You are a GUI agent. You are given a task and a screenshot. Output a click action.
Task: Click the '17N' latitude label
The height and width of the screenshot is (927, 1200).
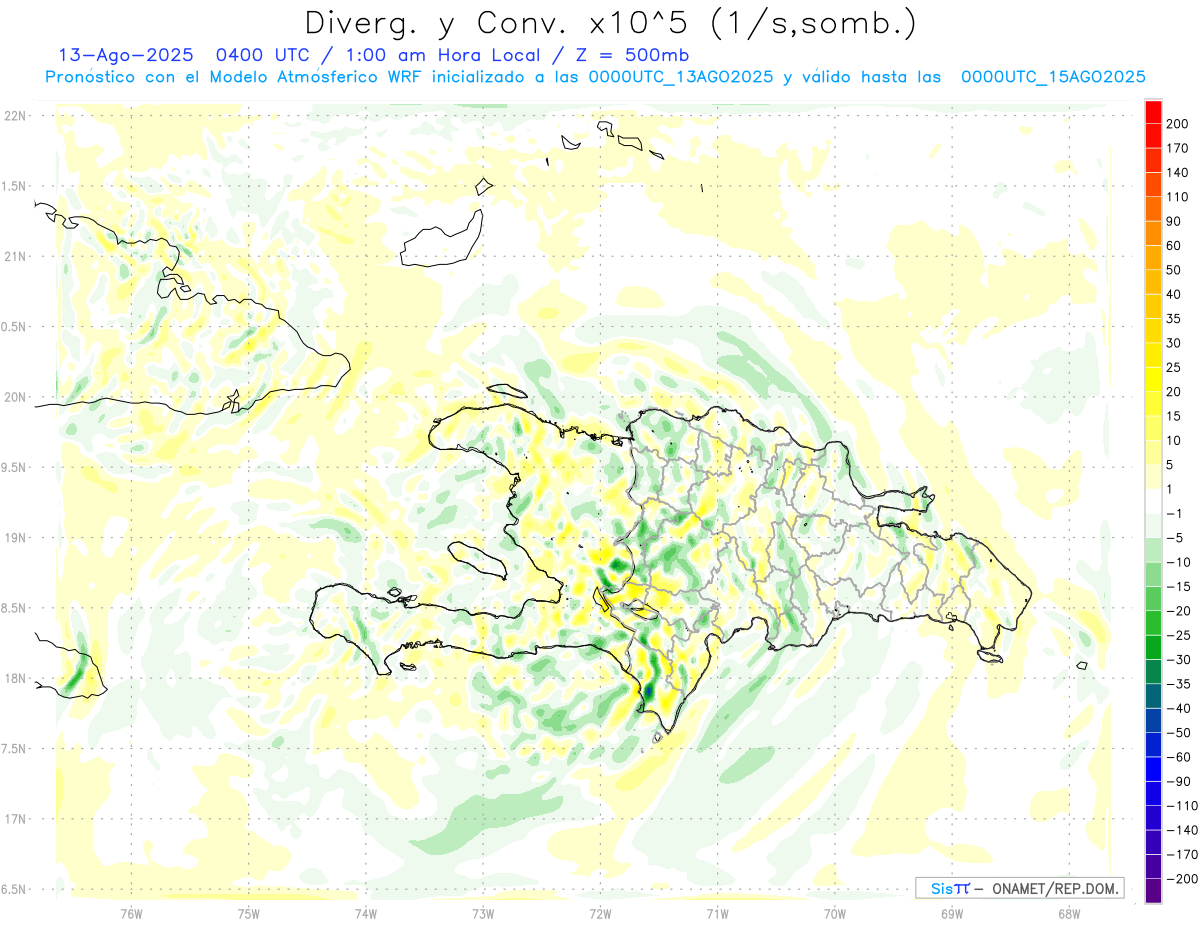[x=15, y=820]
